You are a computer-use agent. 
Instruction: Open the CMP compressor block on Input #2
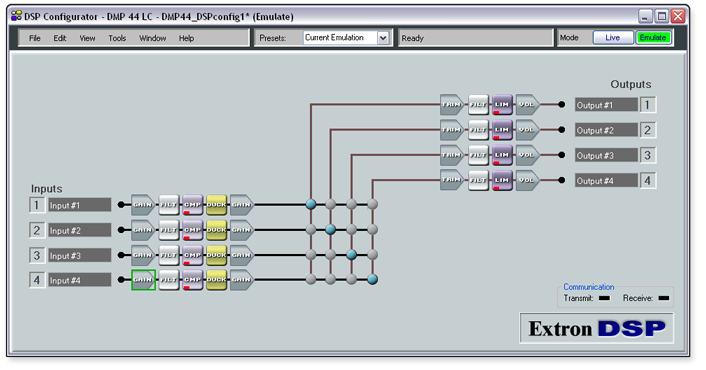(x=193, y=230)
